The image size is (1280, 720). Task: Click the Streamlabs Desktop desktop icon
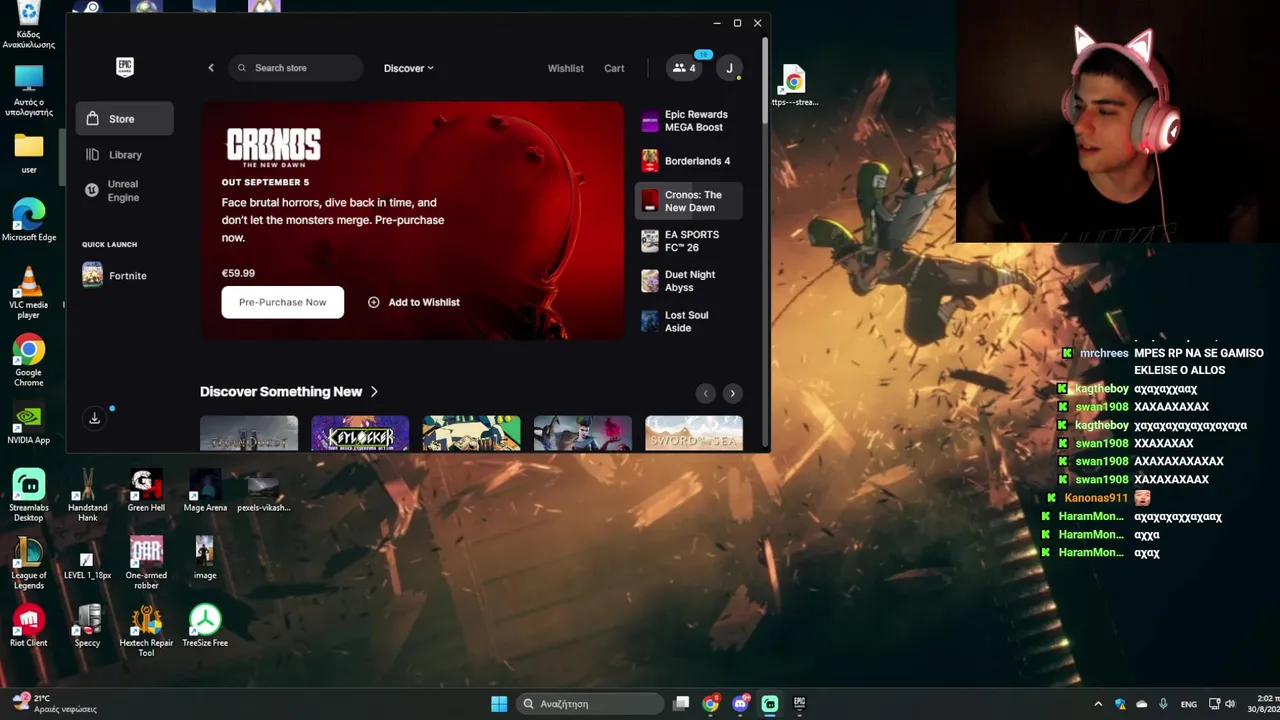coord(29,495)
